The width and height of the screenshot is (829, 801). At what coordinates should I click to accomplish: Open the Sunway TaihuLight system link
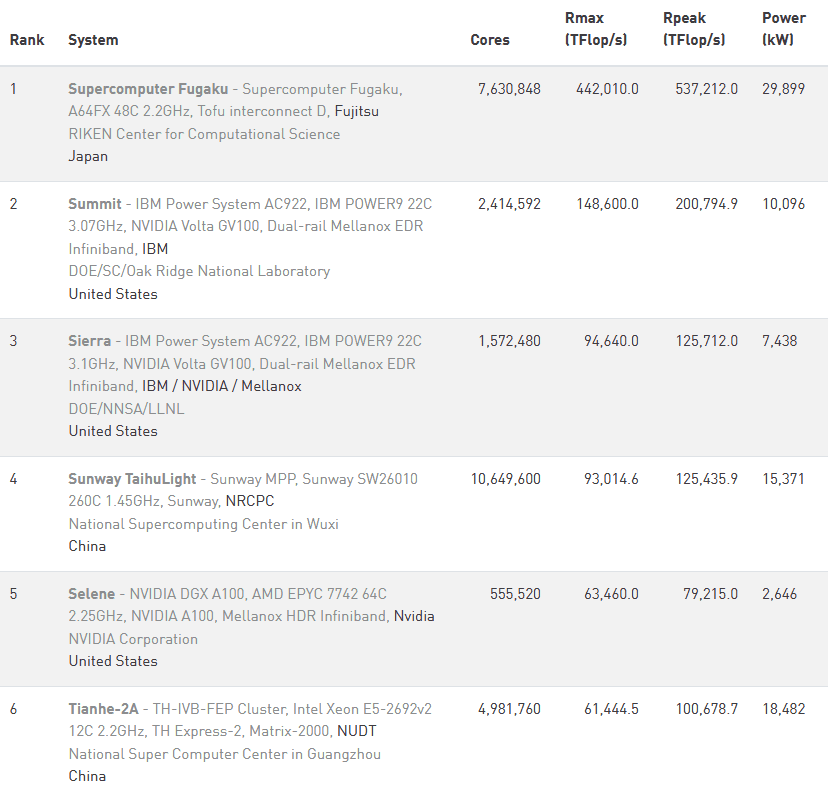click(x=132, y=479)
